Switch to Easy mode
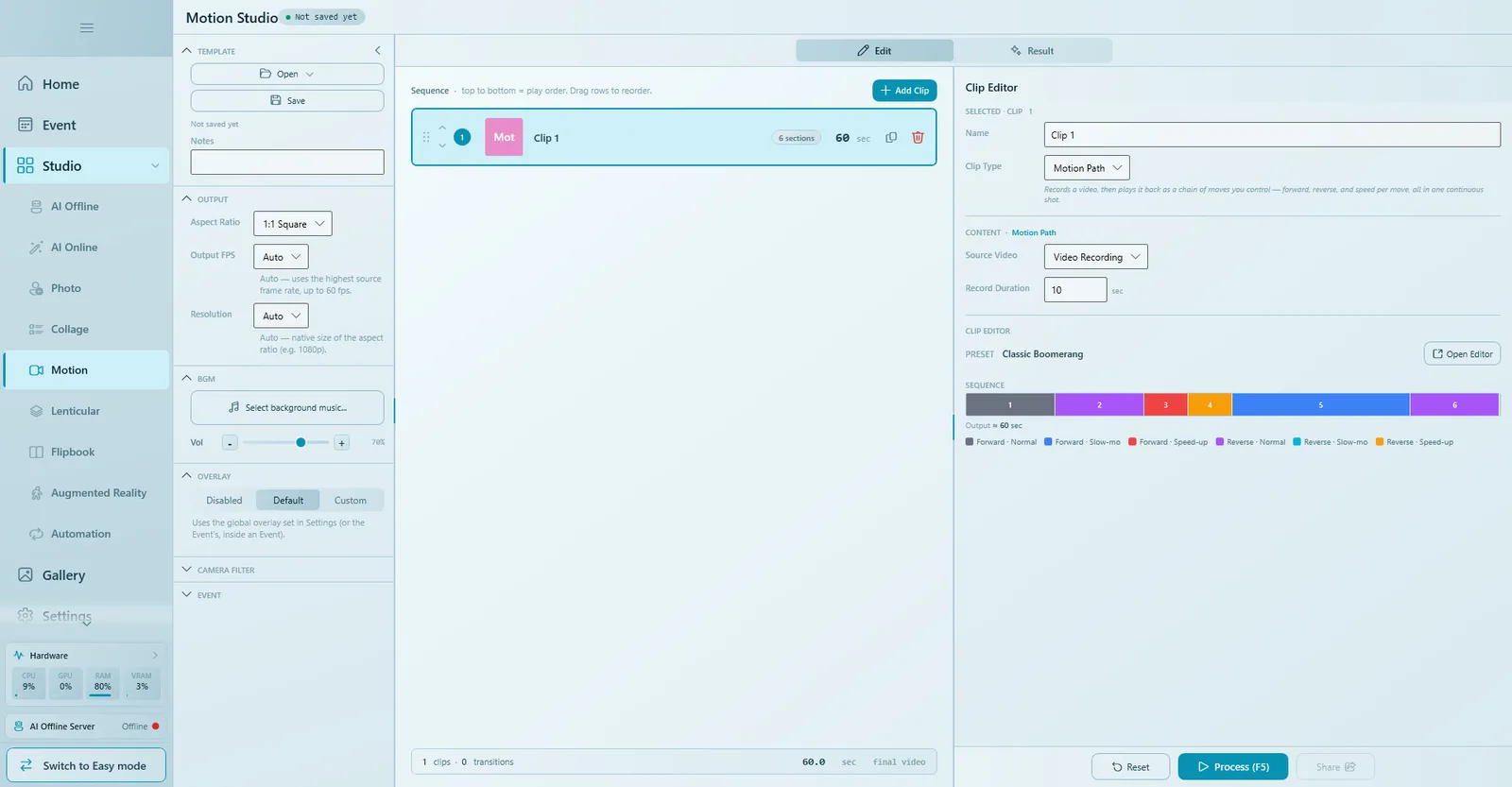The width and height of the screenshot is (1512, 787). [86, 765]
